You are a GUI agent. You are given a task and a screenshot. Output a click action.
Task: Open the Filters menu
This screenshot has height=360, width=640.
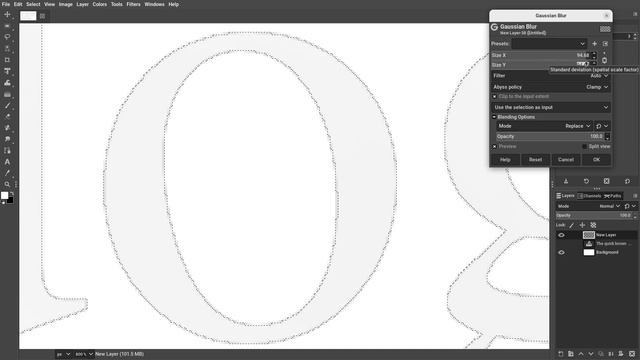(133, 4)
